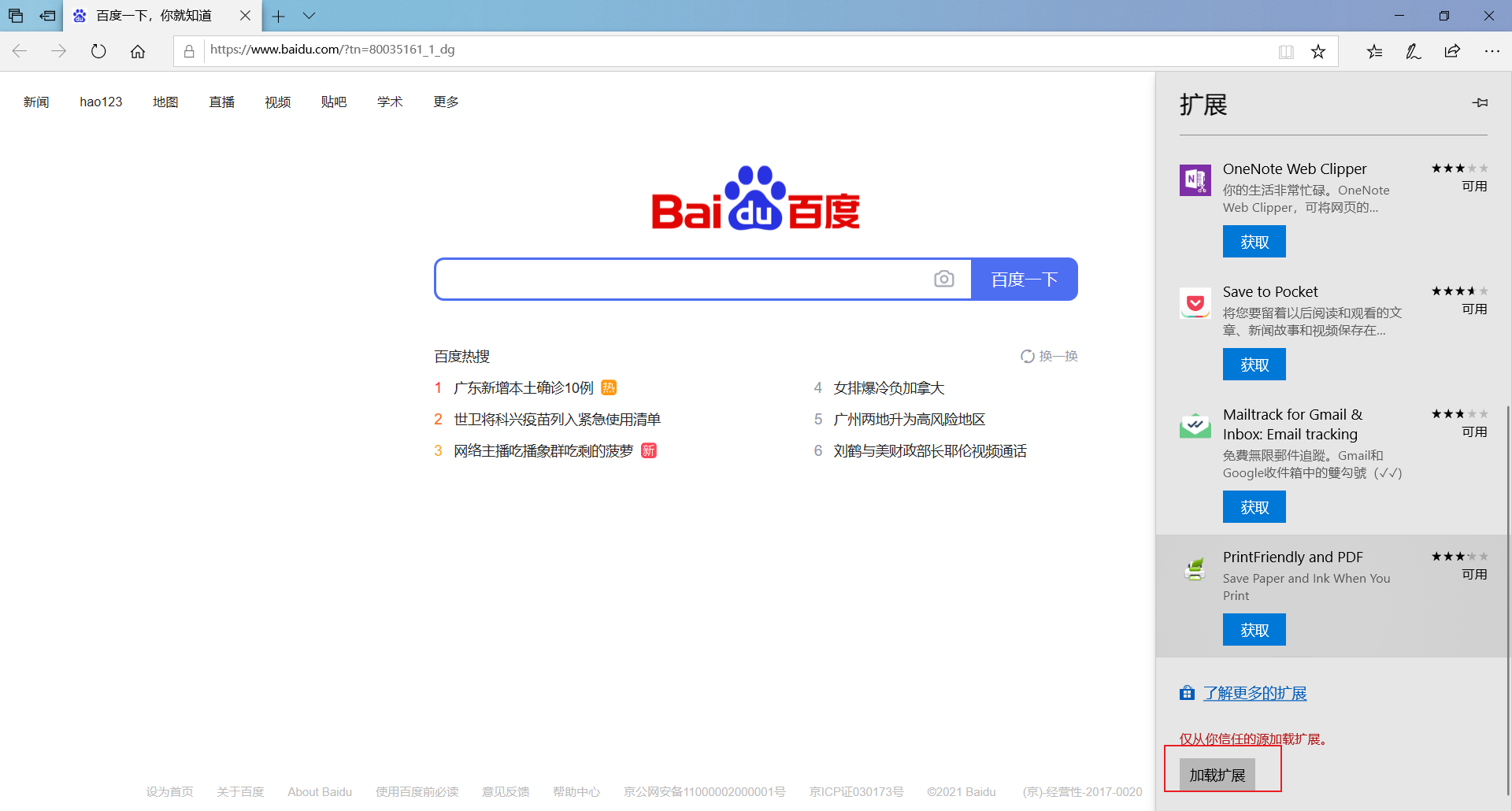Click the OneNote Web Clipper title

[x=1295, y=169]
